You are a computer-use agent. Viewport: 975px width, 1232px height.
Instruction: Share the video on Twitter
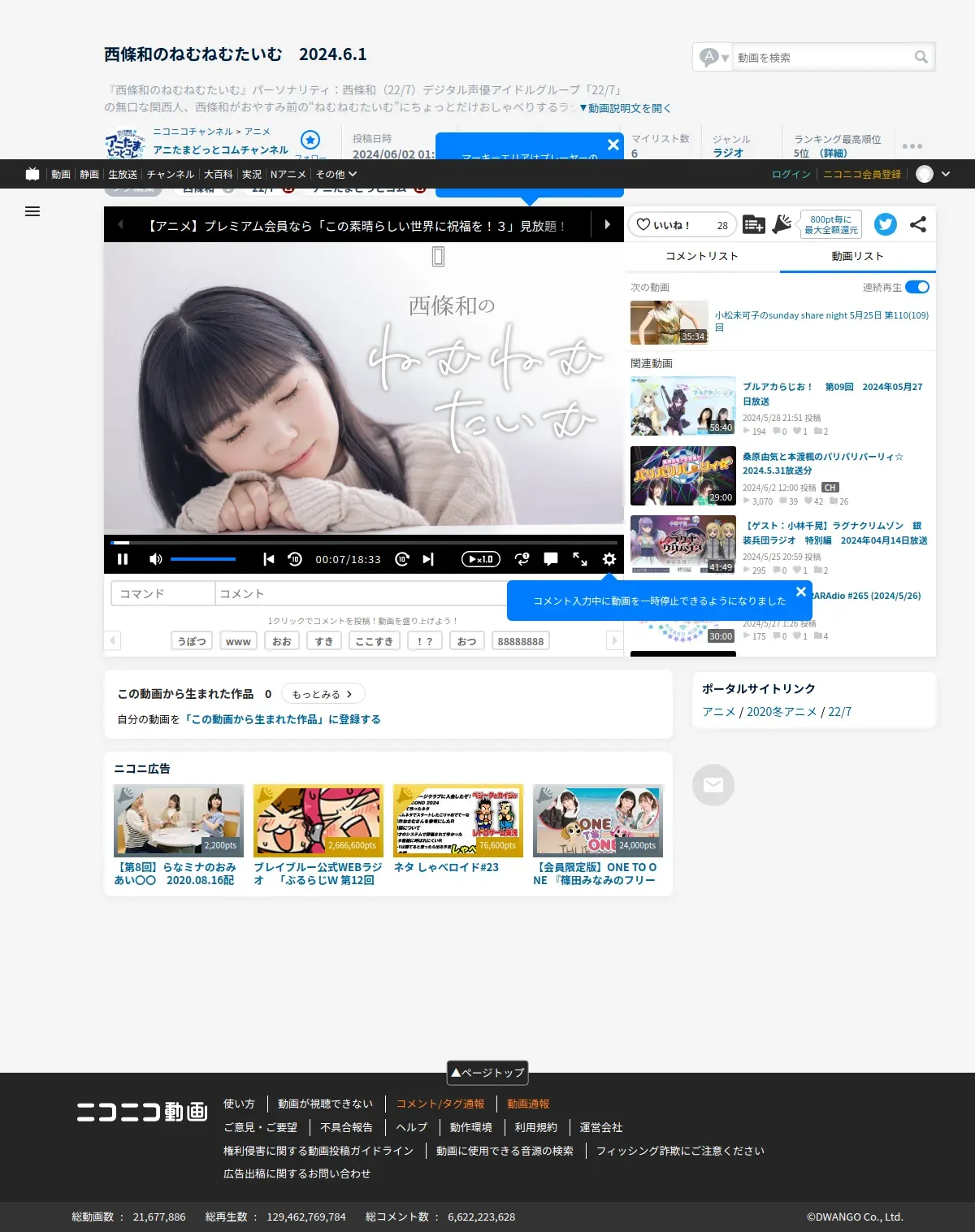pyautogui.click(x=886, y=224)
